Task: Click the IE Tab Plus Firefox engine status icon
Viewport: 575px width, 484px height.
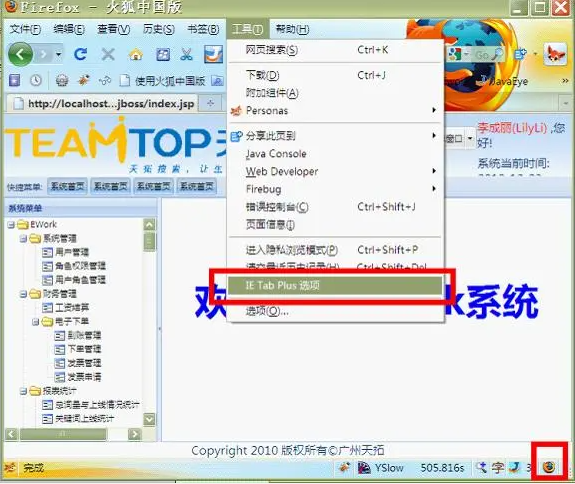Action: pos(549,467)
